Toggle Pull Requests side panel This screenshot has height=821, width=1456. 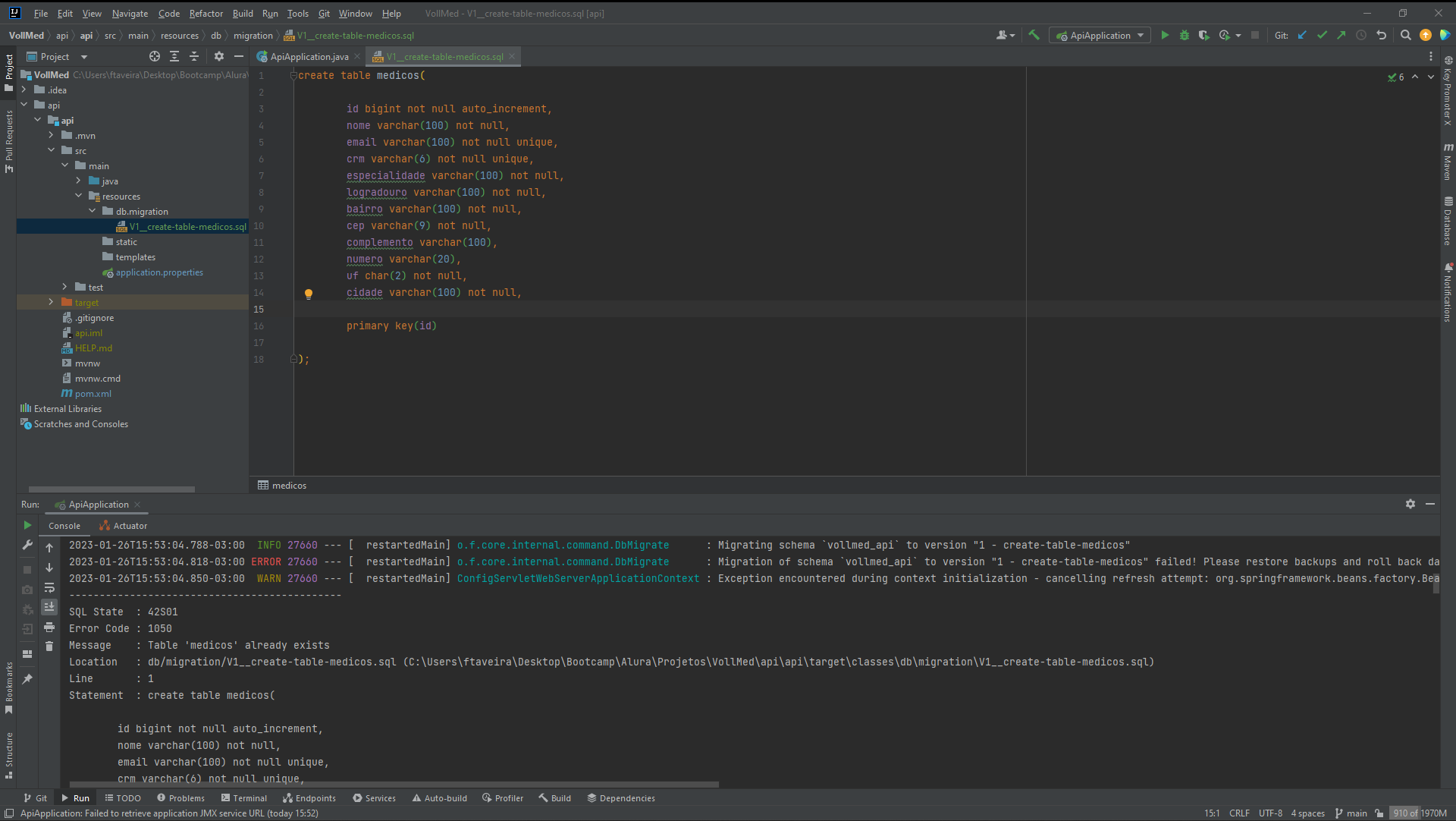pyautogui.click(x=9, y=141)
